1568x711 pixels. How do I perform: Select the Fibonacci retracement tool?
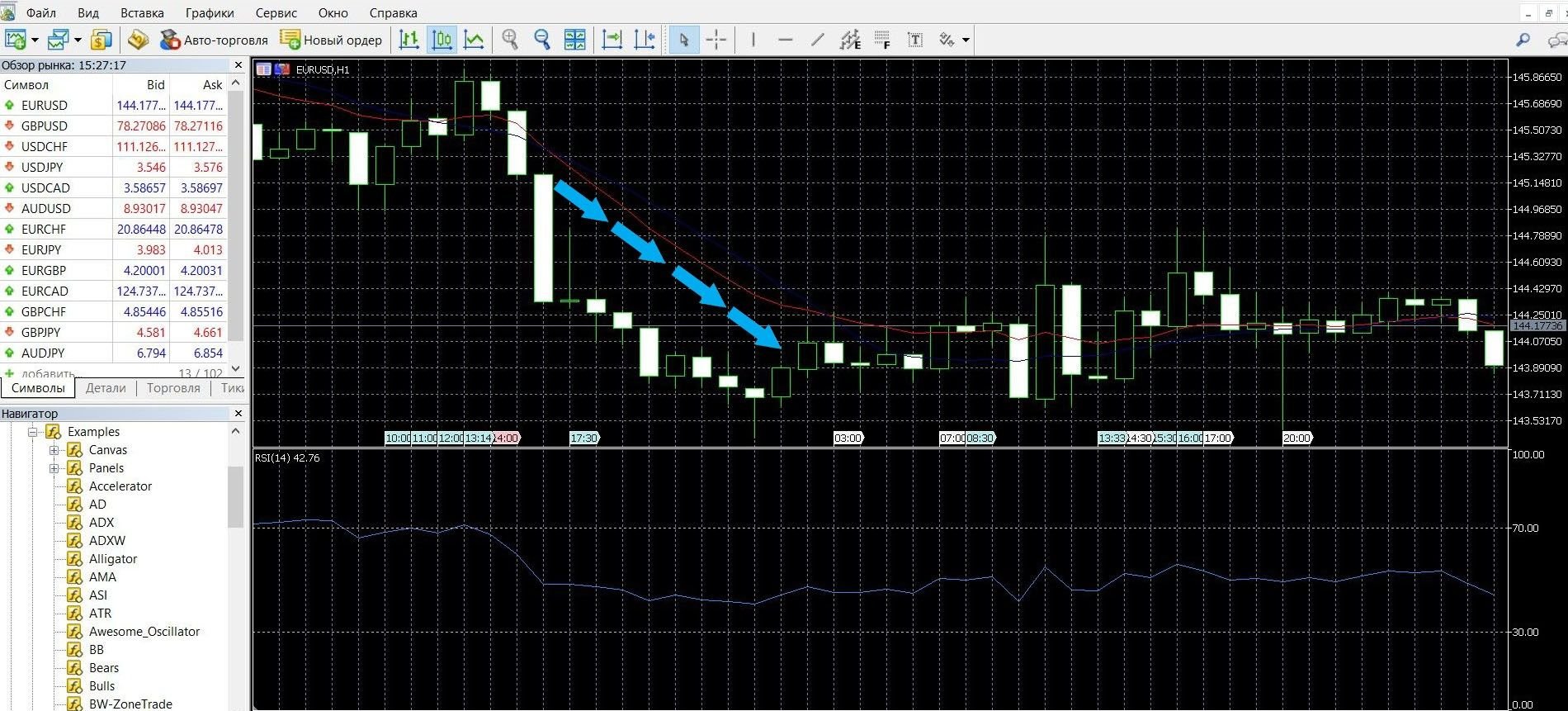[x=882, y=40]
